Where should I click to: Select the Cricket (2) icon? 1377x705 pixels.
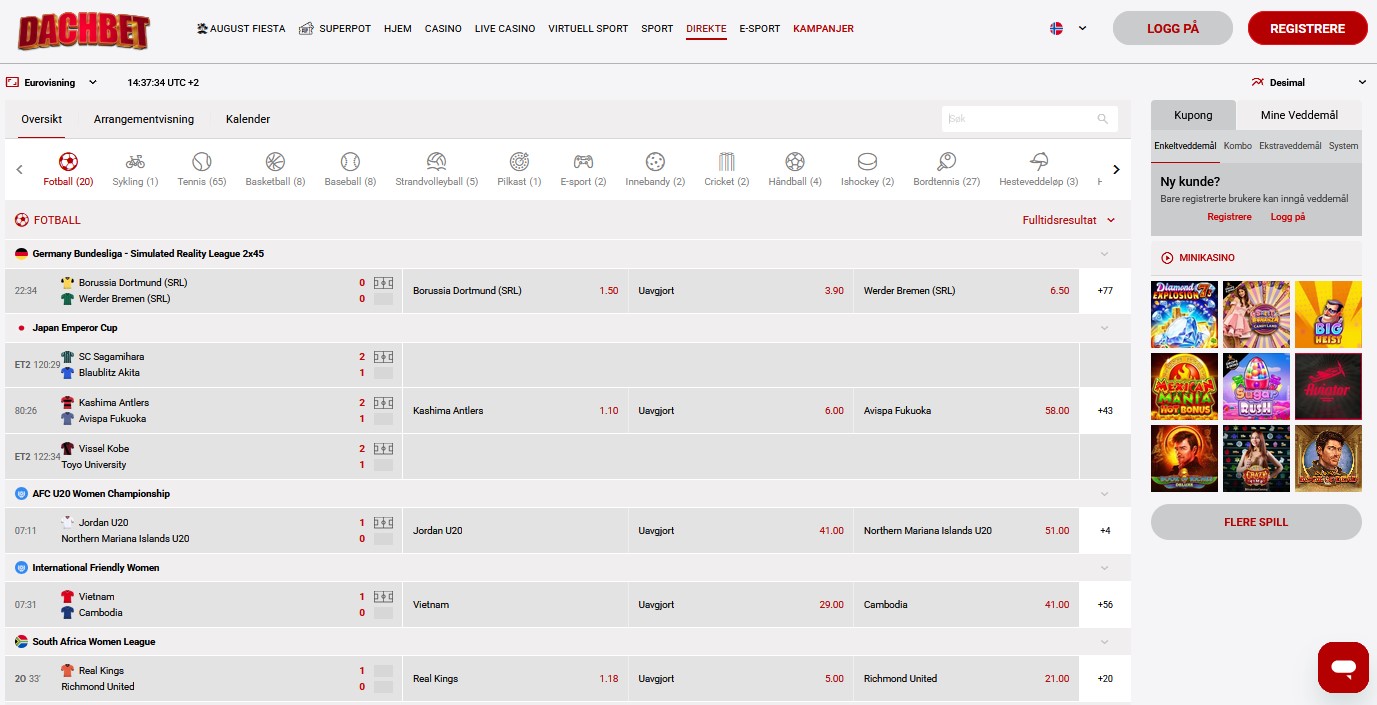pos(726,162)
